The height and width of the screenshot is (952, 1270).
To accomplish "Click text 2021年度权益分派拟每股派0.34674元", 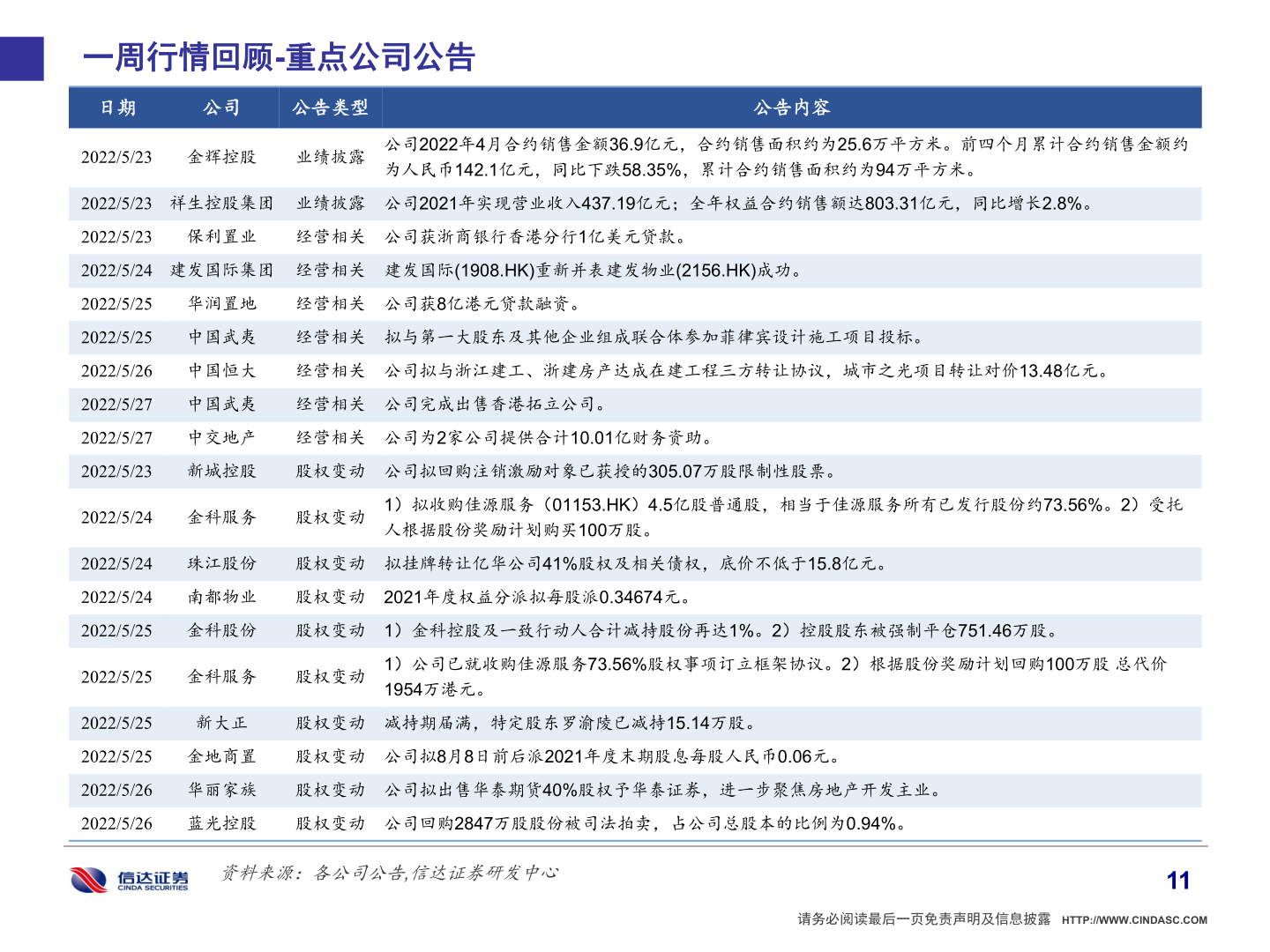I will (537, 598).
